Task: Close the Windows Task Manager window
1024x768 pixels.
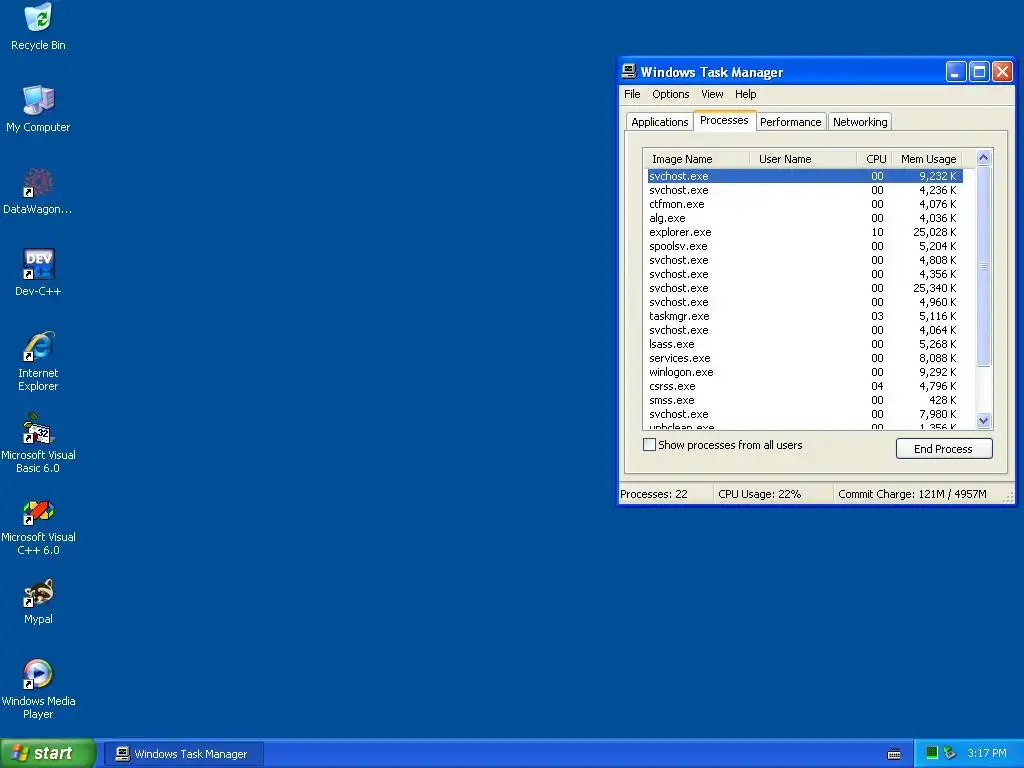Action: [x=1002, y=71]
